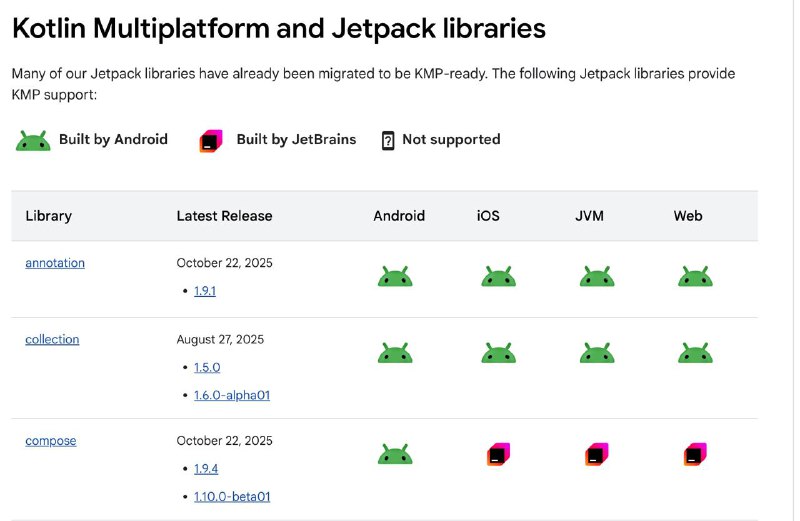
Task: Open the collection library link
Action: coord(52,339)
